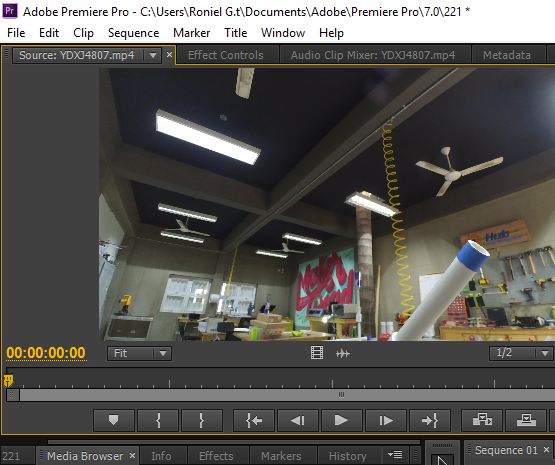Open the Edit menu
Screen dimensions: 555x465
click(49, 33)
